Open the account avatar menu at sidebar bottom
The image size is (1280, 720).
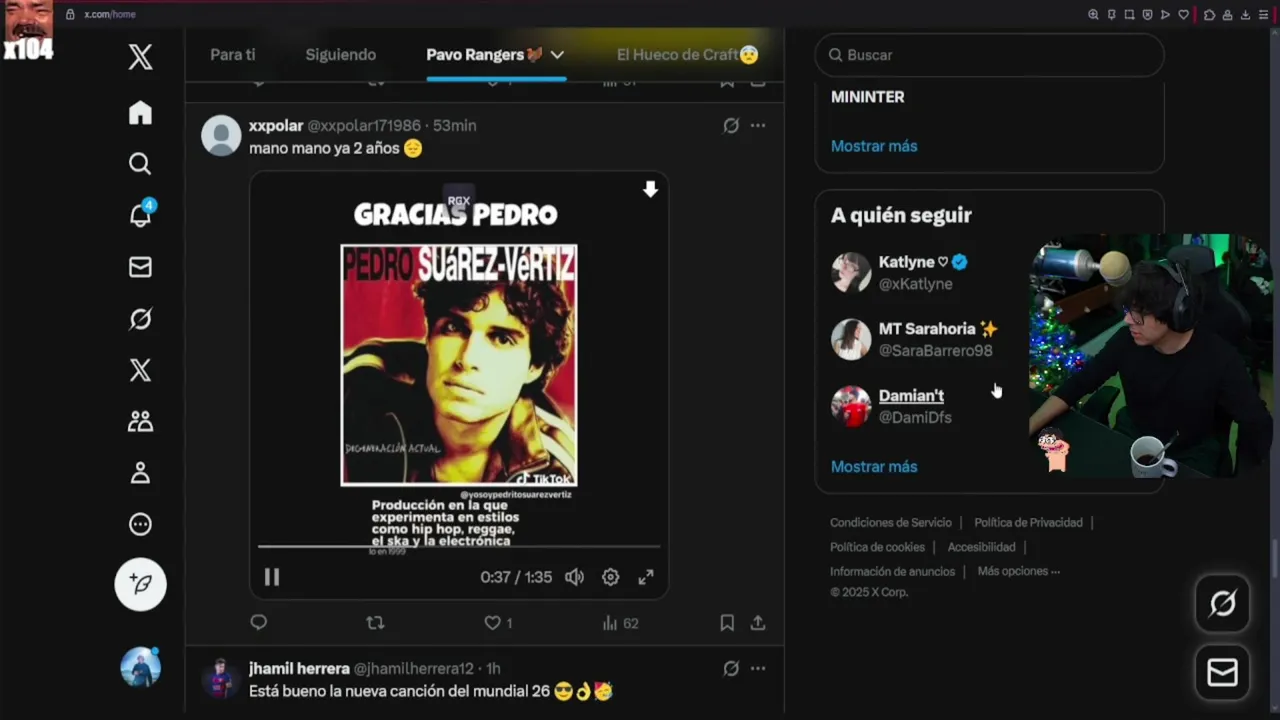[x=140, y=667]
